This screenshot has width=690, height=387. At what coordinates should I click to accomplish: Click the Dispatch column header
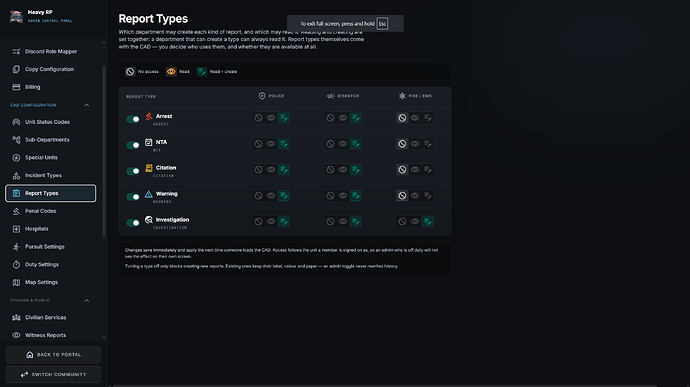pyautogui.click(x=343, y=96)
